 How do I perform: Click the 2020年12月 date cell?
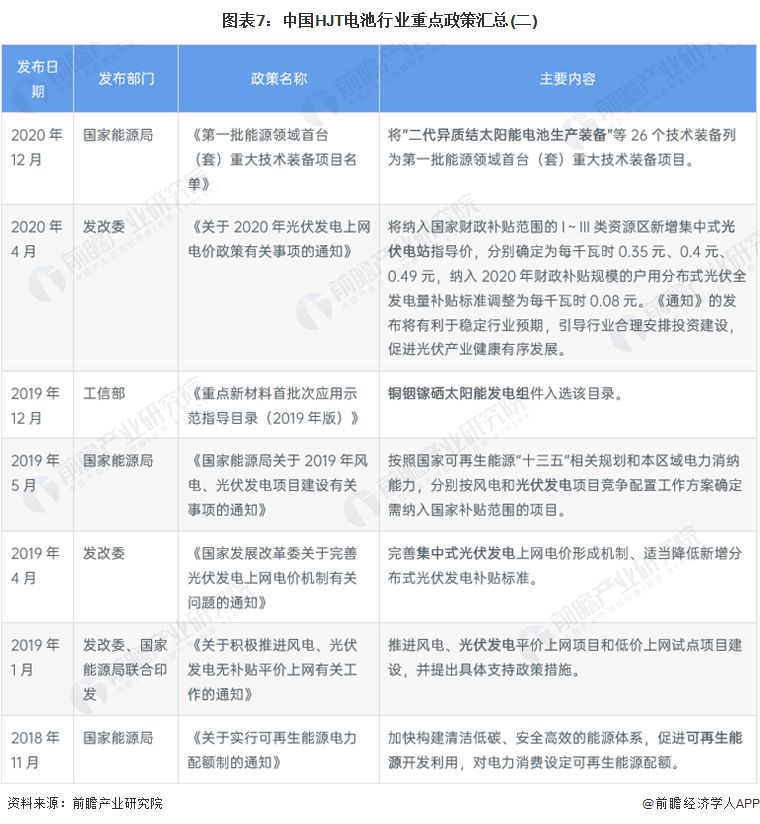[37, 147]
